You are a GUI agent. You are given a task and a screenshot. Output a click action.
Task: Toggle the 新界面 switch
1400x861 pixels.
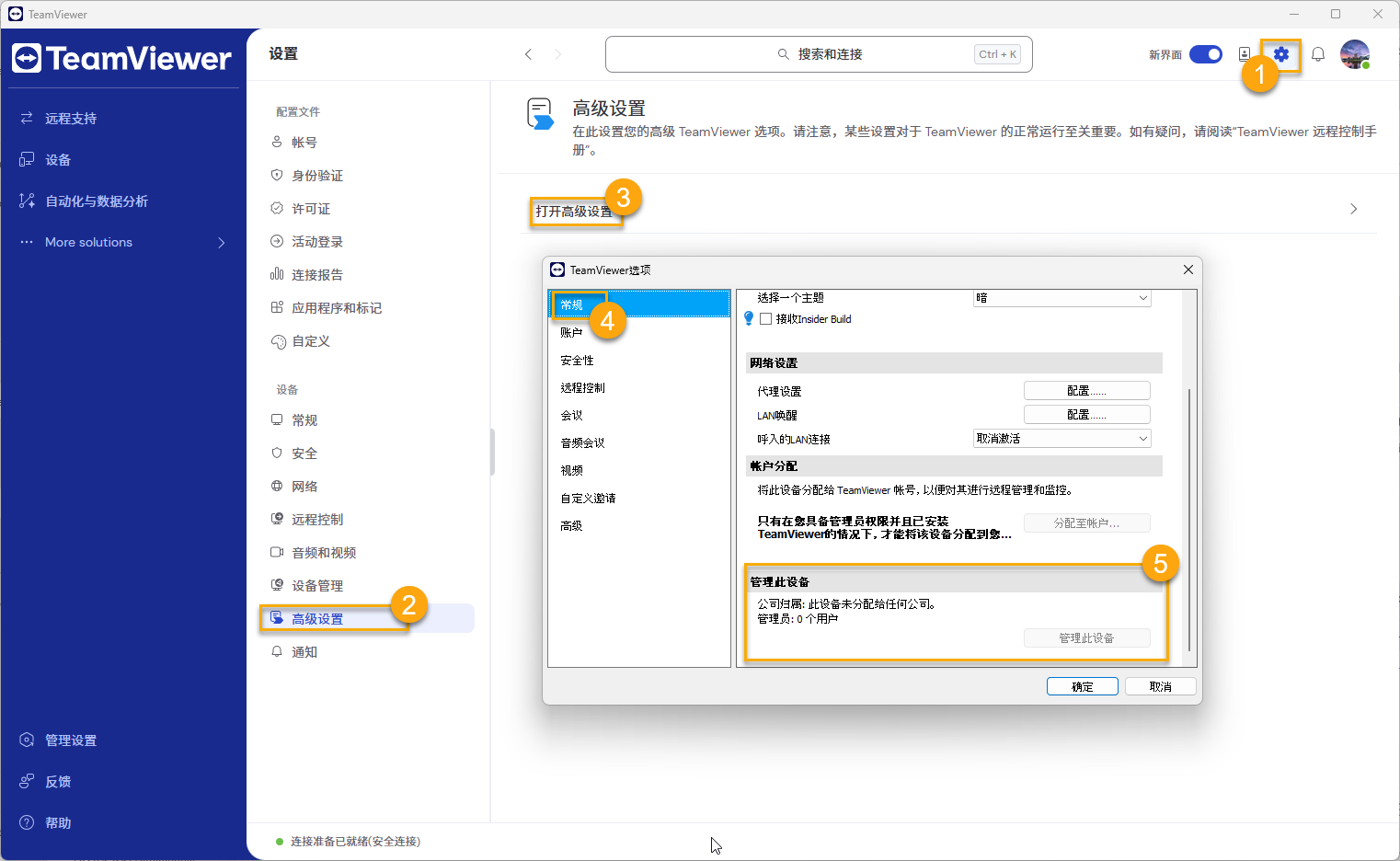[1206, 54]
